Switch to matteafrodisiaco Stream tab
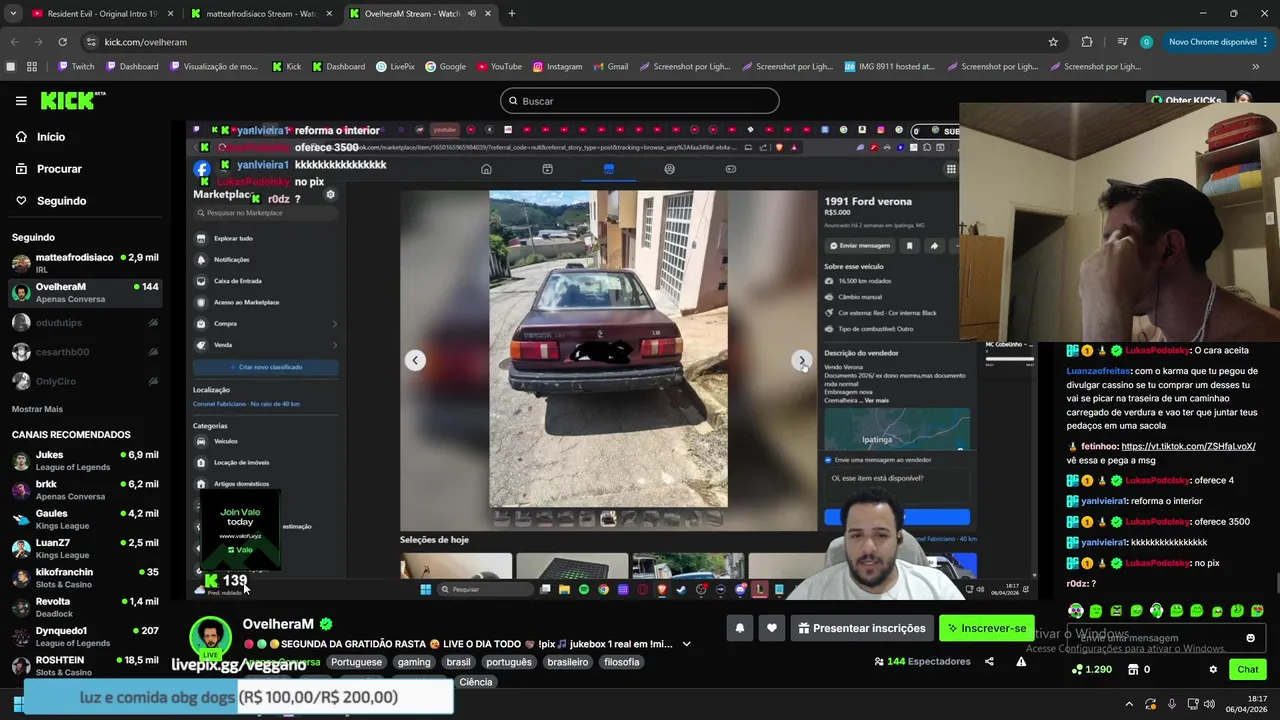 [258, 14]
